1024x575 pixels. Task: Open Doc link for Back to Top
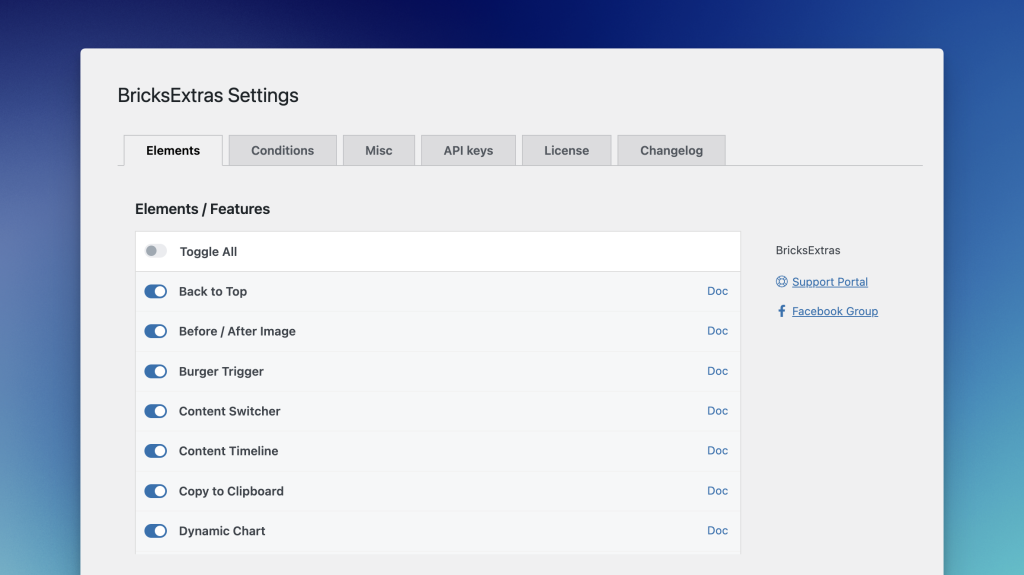coord(717,291)
